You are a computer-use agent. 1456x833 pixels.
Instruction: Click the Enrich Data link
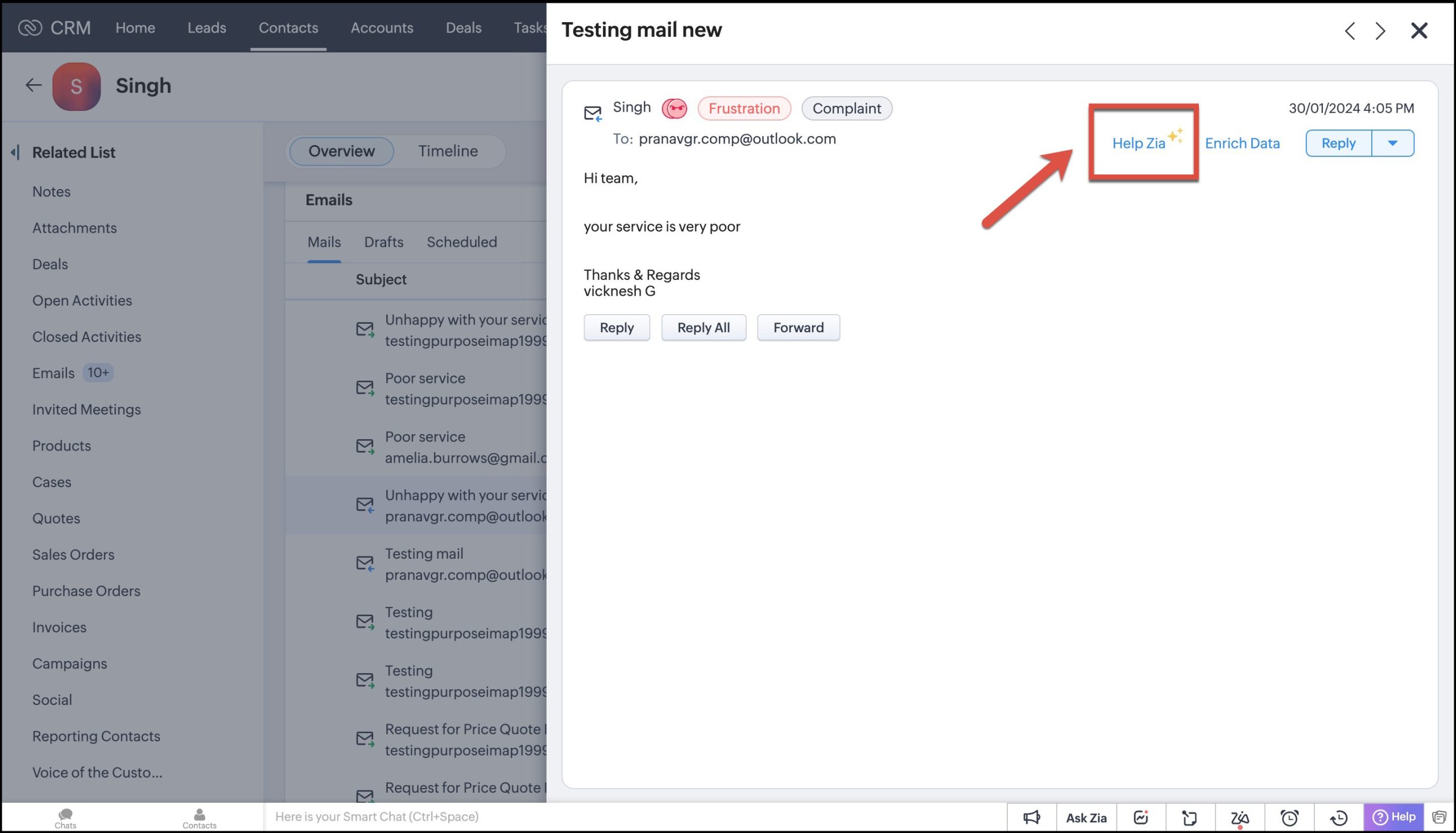(x=1242, y=143)
